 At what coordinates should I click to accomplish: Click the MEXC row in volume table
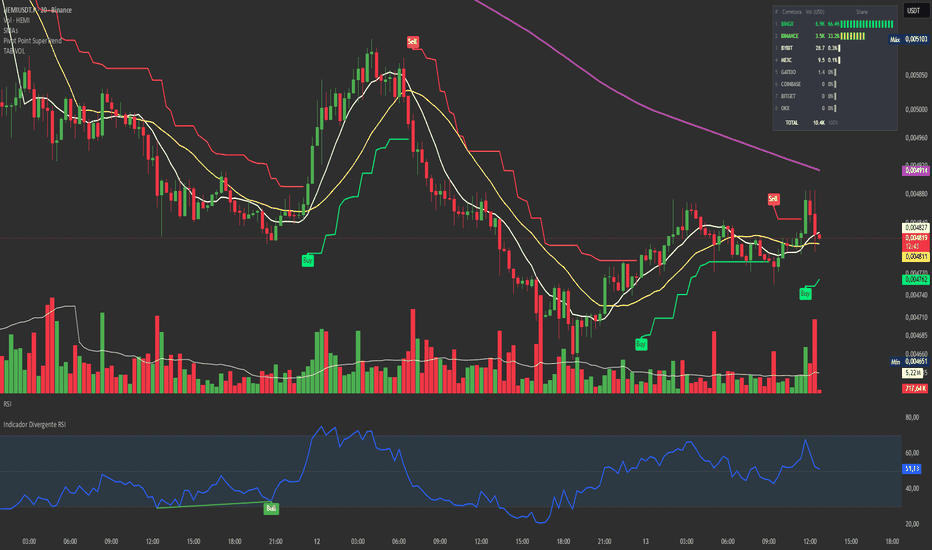pyautogui.click(x=835, y=60)
